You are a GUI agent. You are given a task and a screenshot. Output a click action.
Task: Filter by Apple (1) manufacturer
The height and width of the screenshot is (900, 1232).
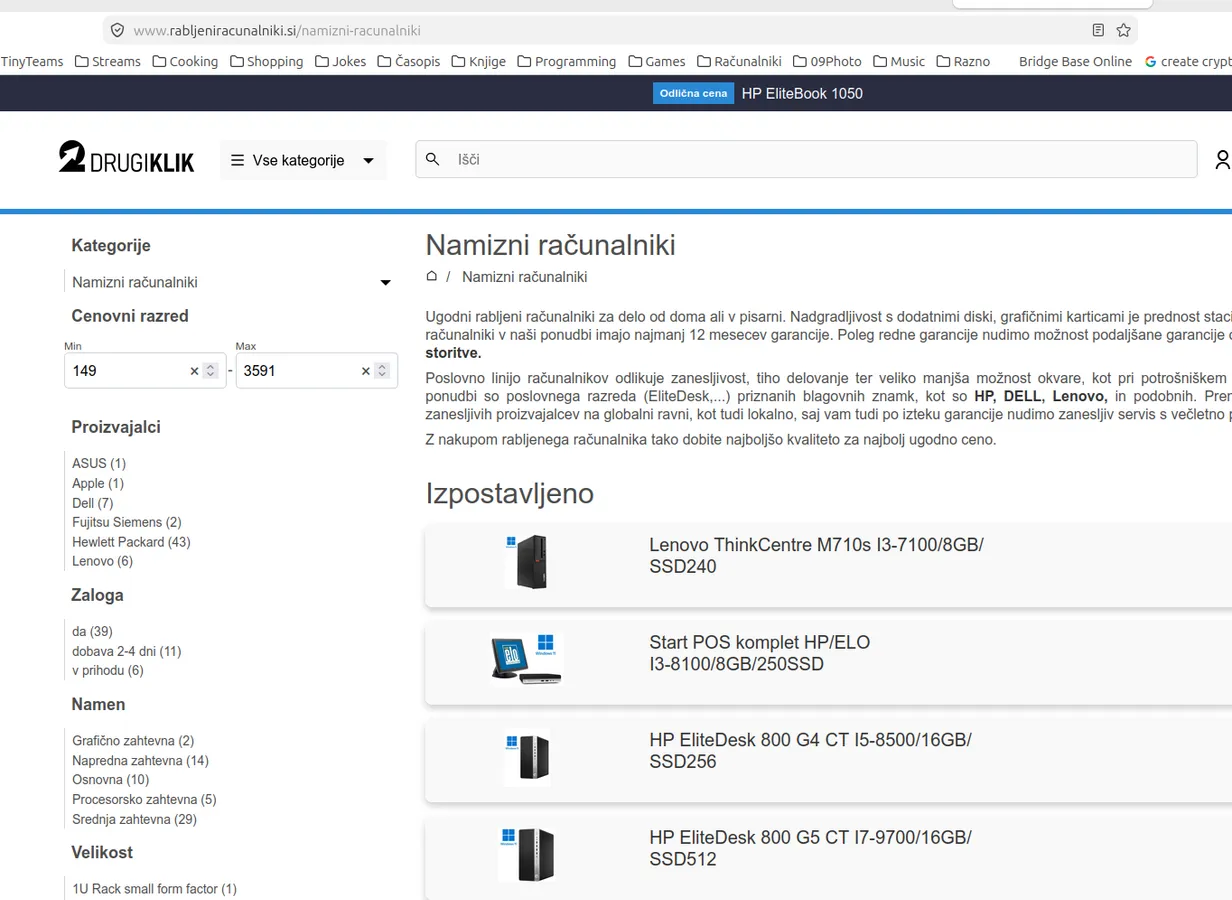(x=98, y=483)
